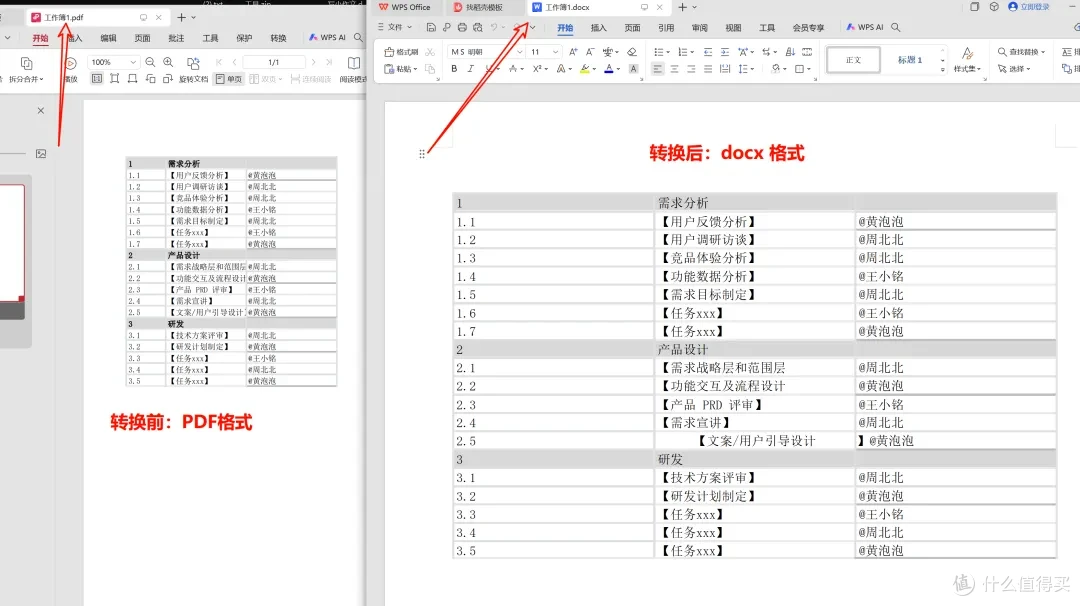The width and height of the screenshot is (1080, 606).
Task: Enable Double Page (双页) view in PDF
Action: pos(265,79)
